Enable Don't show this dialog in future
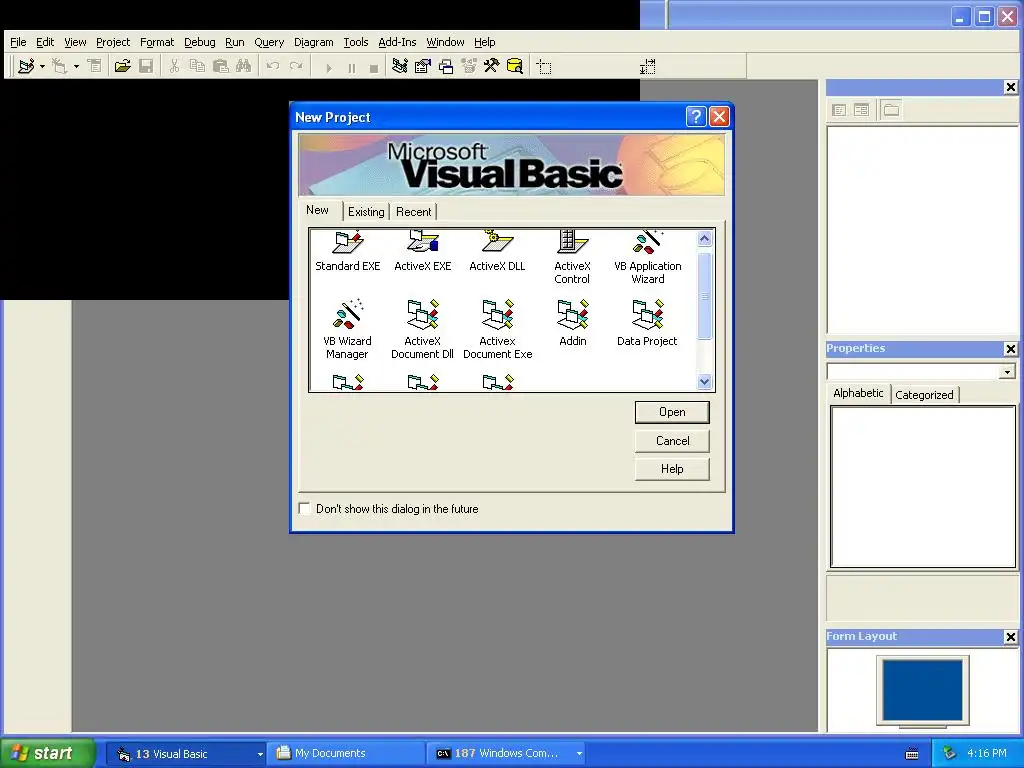Image resolution: width=1024 pixels, height=768 pixels. pyautogui.click(x=304, y=508)
